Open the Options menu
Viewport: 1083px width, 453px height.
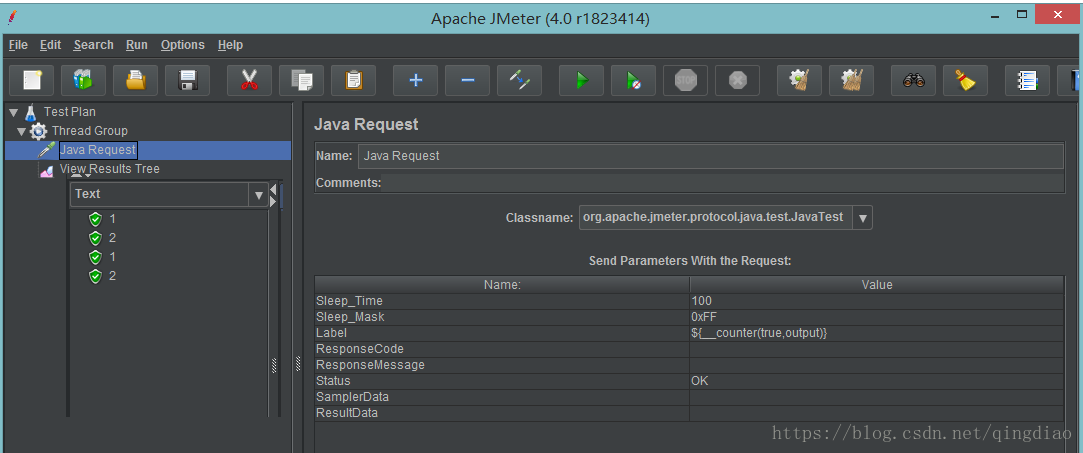[x=183, y=45]
